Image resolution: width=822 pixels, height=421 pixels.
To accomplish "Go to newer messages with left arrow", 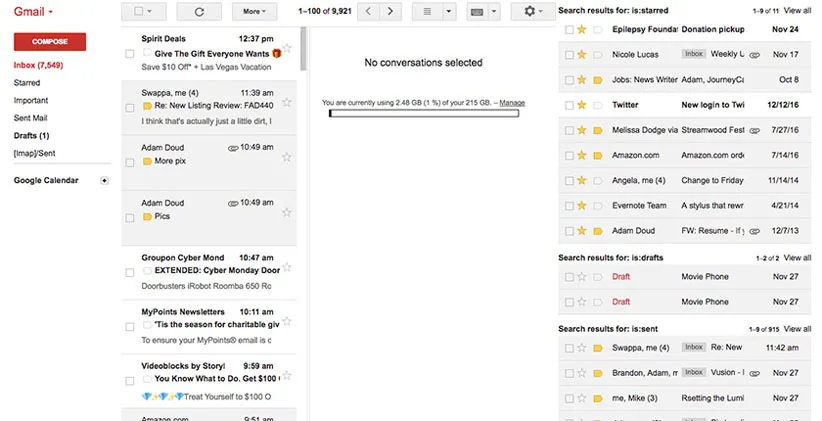I will [x=367, y=12].
